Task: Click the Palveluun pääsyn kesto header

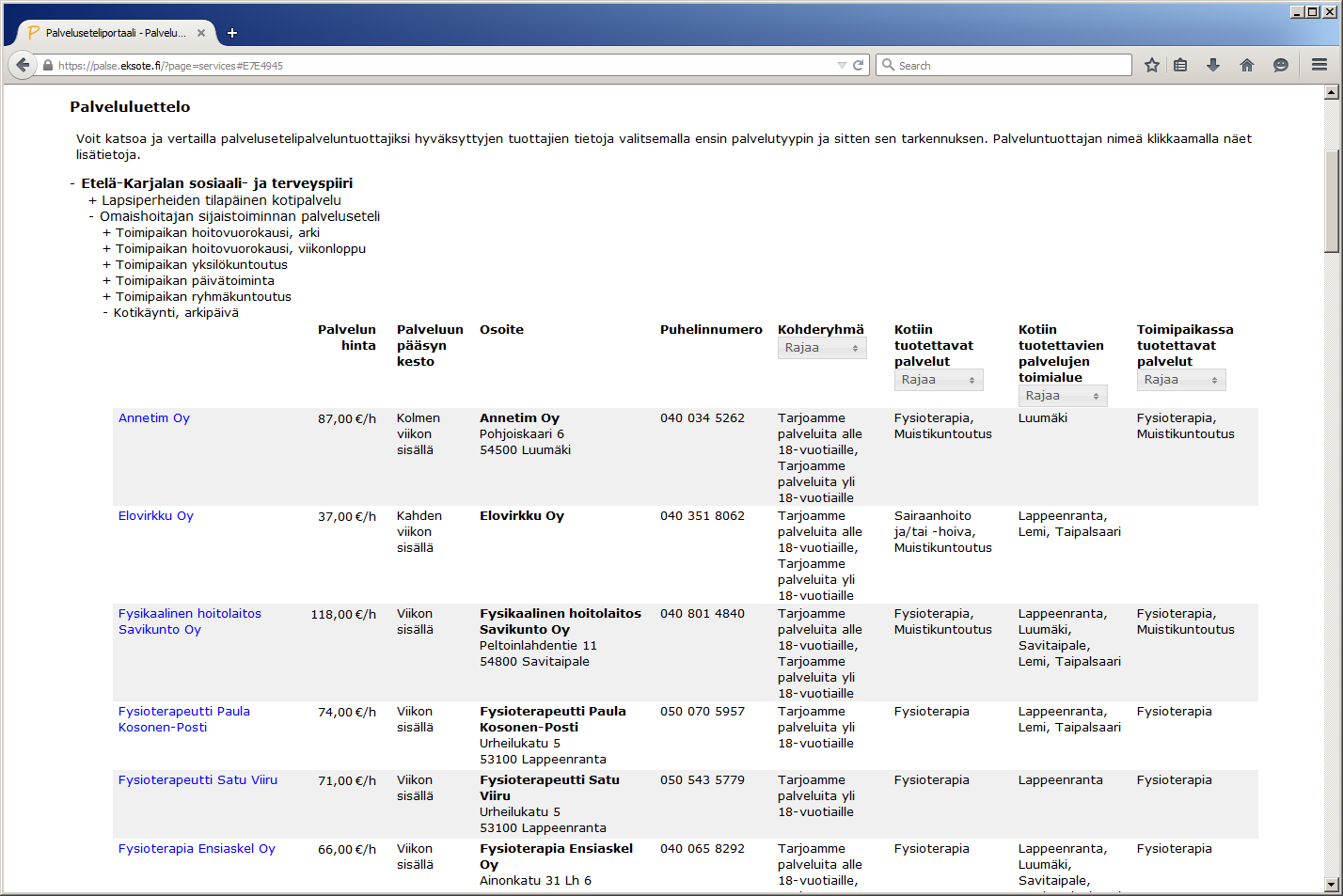Action: tap(430, 346)
